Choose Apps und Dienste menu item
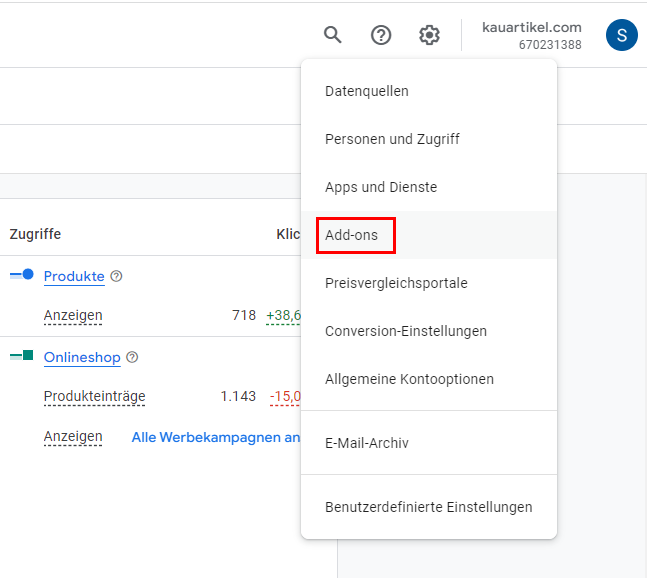This screenshot has height=578, width=647. pyautogui.click(x=381, y=187)
